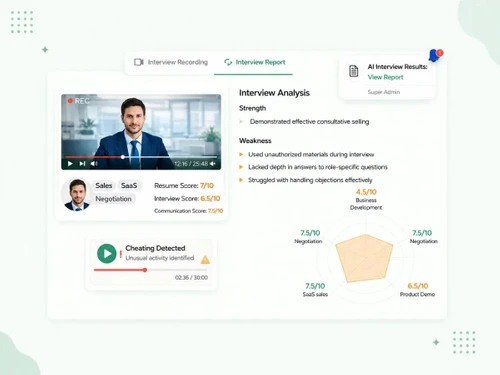
Task: Click 'Struggled with handling objections effectively' weakness
Action: [310, 180]
